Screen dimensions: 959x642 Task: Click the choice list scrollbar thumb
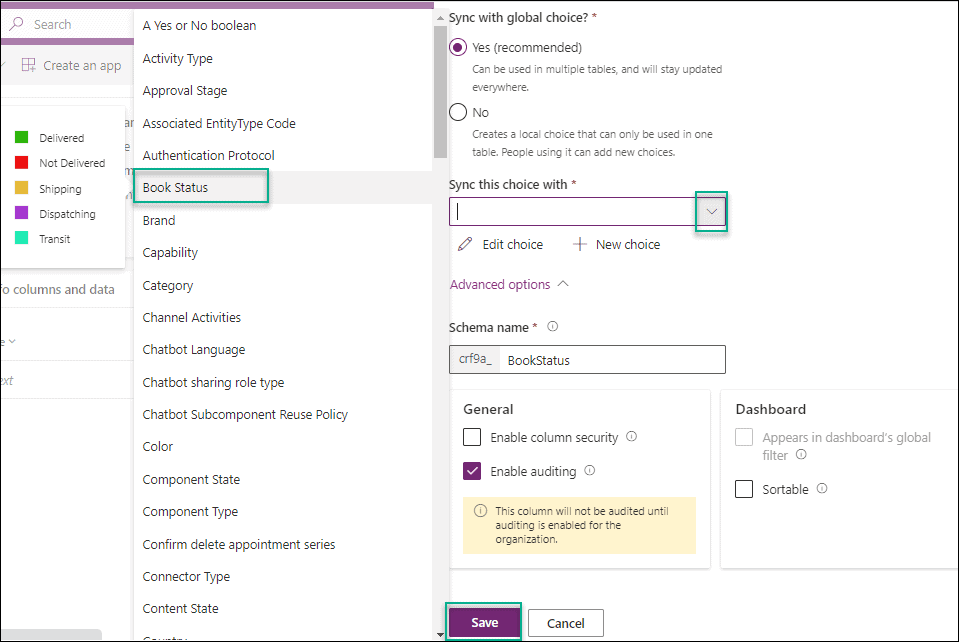click(440, 92)
